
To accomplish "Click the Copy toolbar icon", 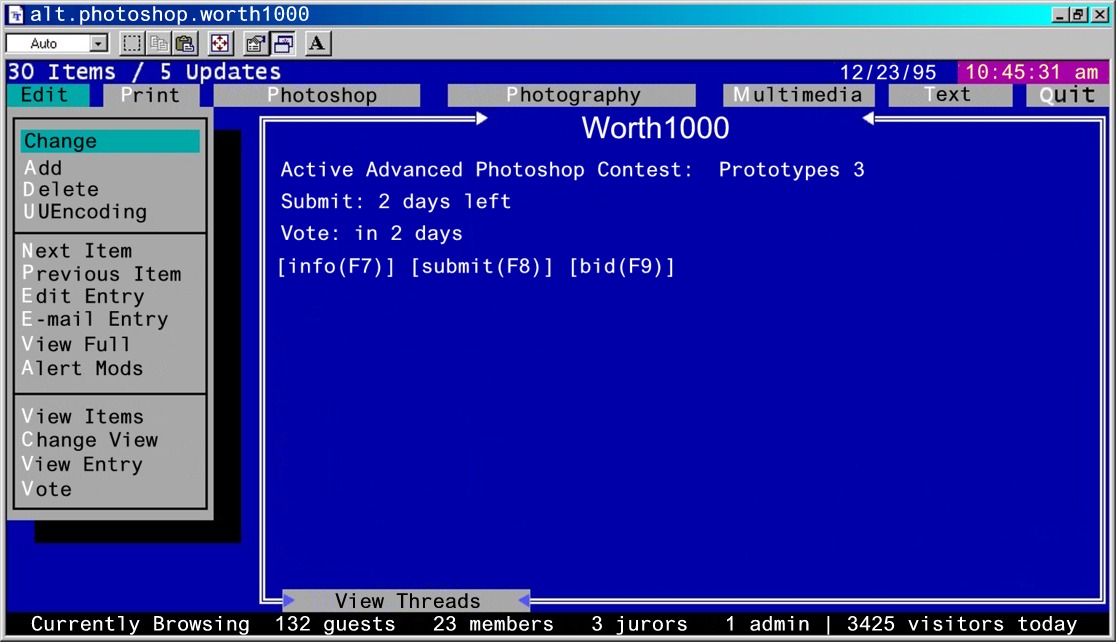I will (x=159, y=43).
